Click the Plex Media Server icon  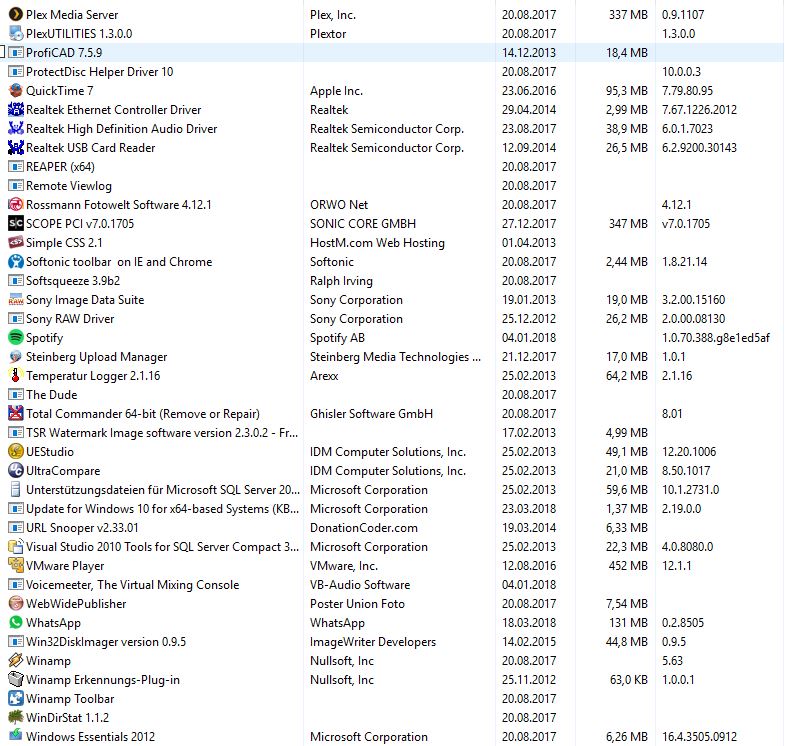click(x=16, y=15)
